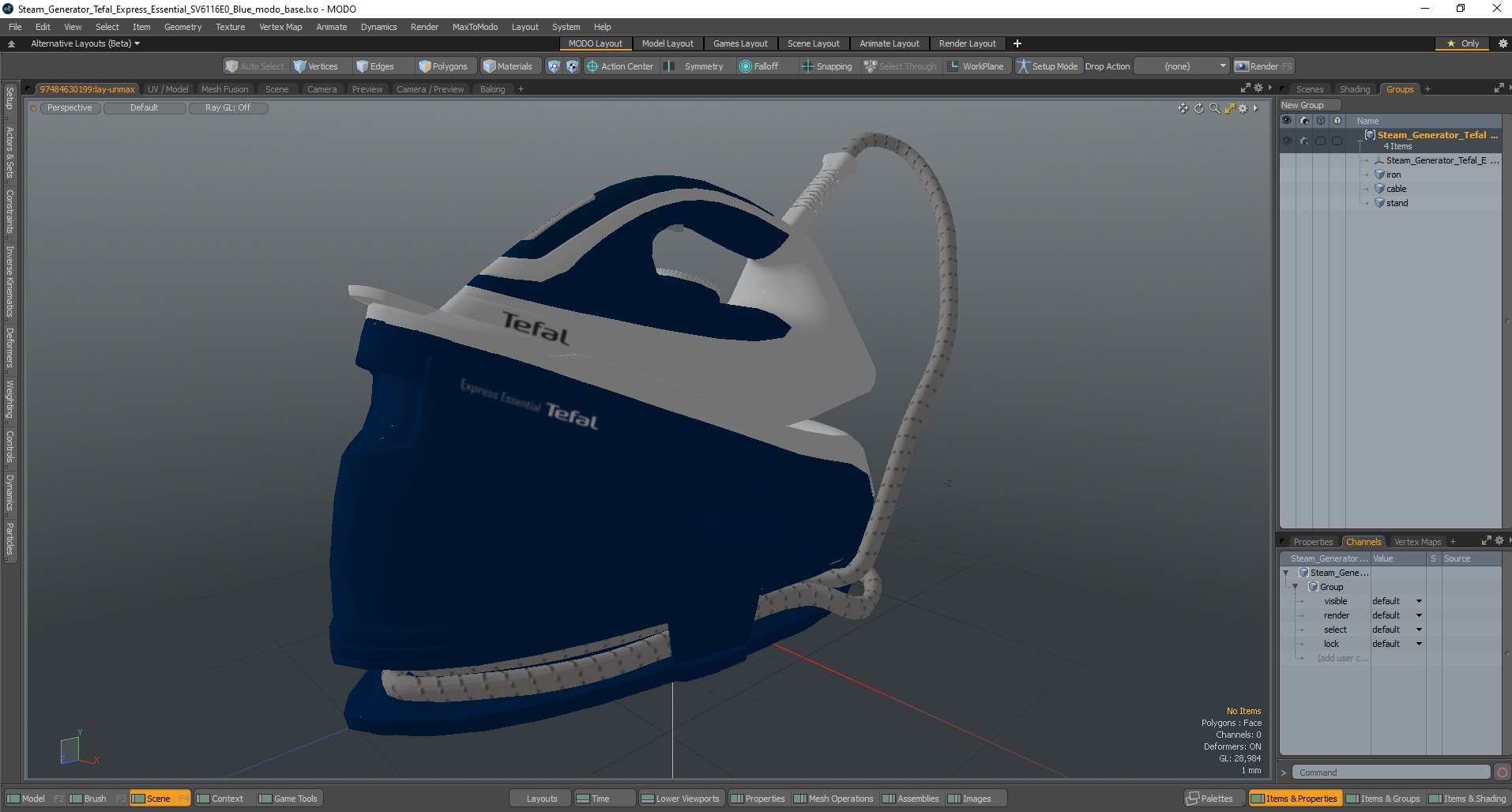Open the Vertex Map menu
Screen dimensions: 1512x812
pyautogui.click(x=280, y=27)
